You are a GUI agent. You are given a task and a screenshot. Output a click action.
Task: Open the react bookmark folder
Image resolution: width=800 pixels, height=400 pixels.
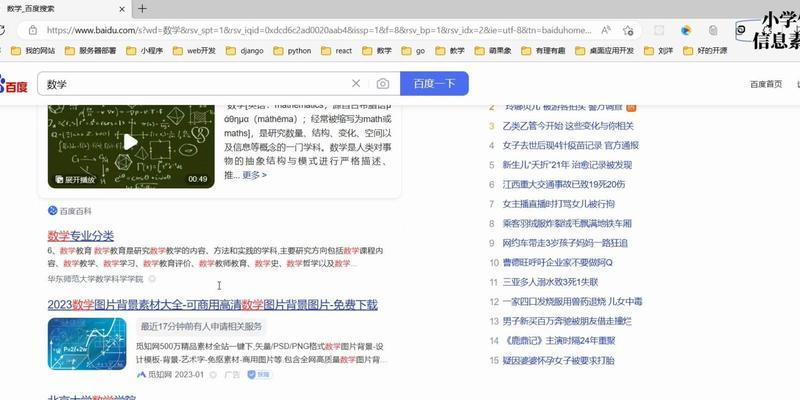336,51
